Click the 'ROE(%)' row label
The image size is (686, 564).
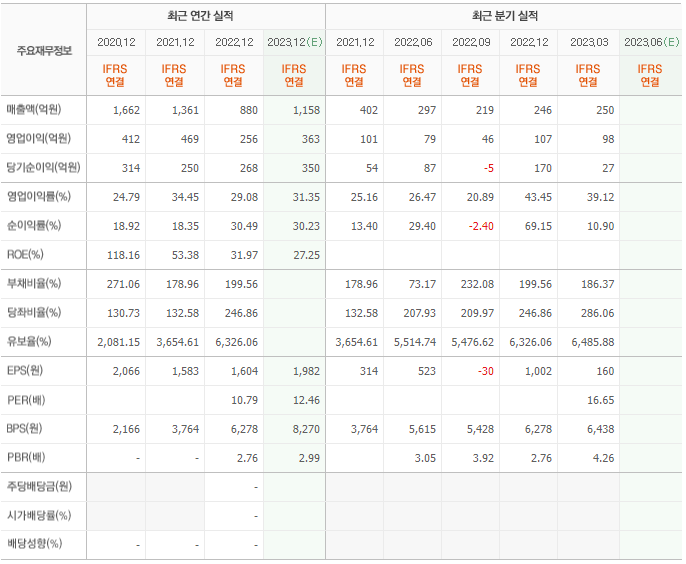(x=25, y=255)
